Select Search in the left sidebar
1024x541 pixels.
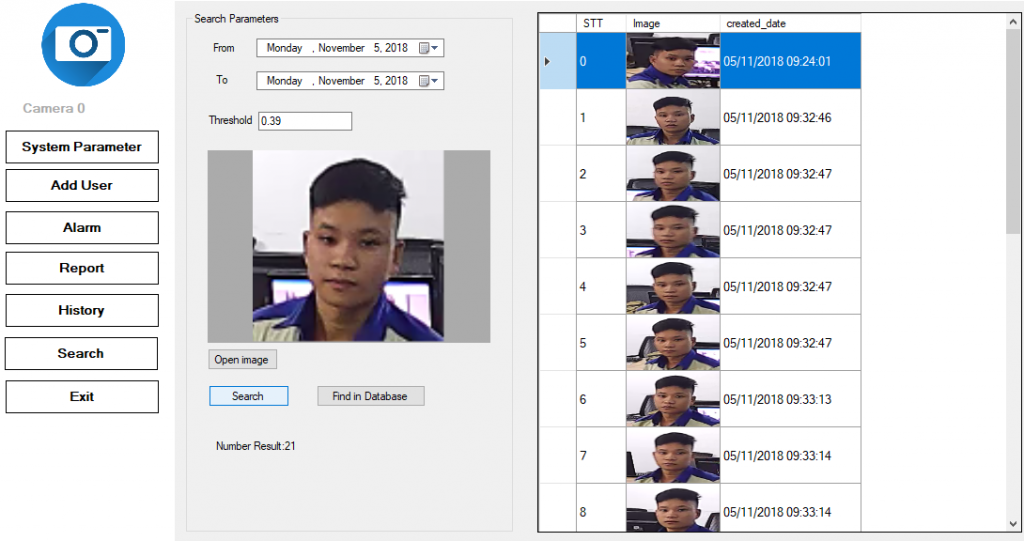tap(82, 353)
